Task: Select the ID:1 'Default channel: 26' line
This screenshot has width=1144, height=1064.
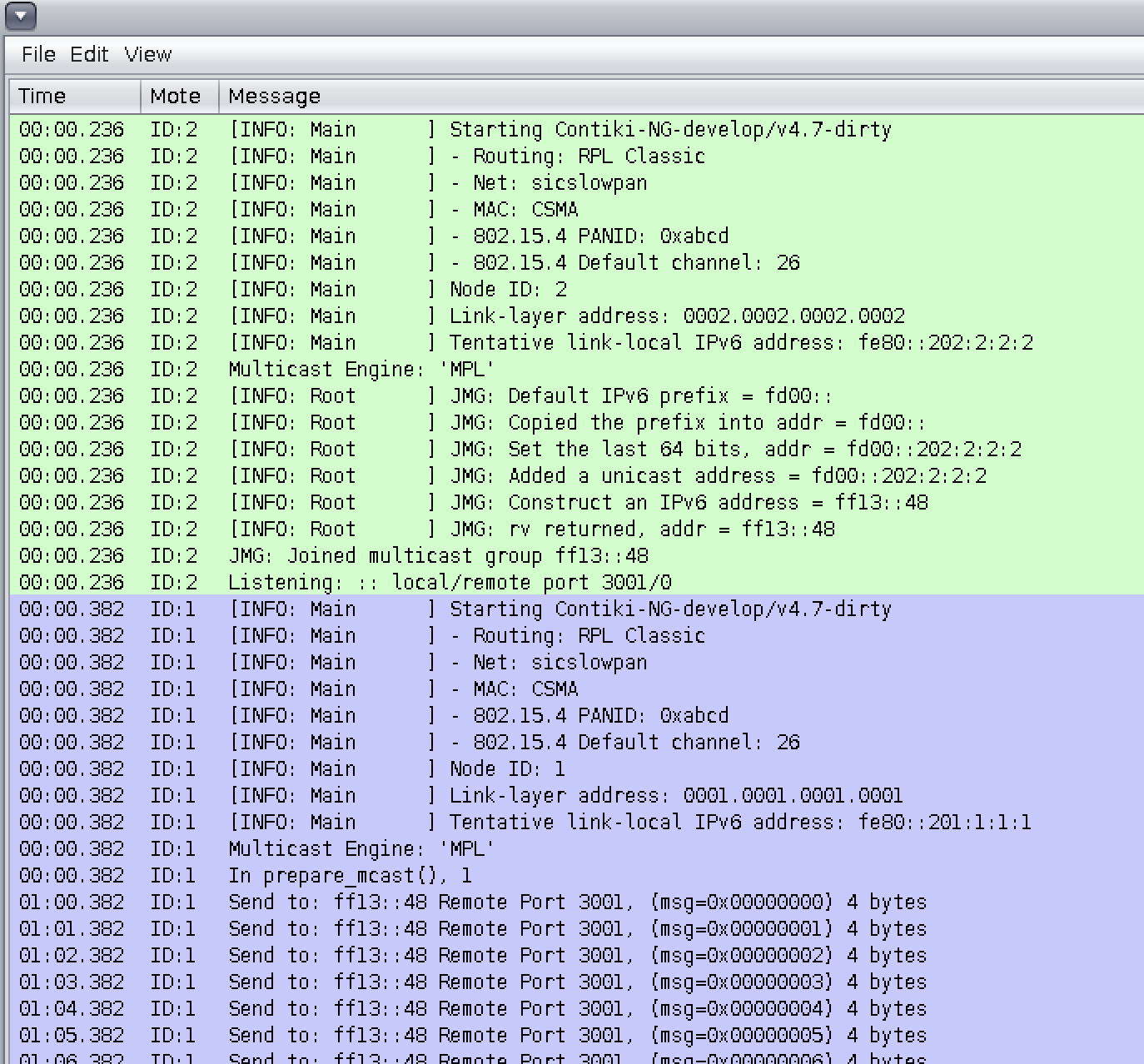Action: pos(577,742)
